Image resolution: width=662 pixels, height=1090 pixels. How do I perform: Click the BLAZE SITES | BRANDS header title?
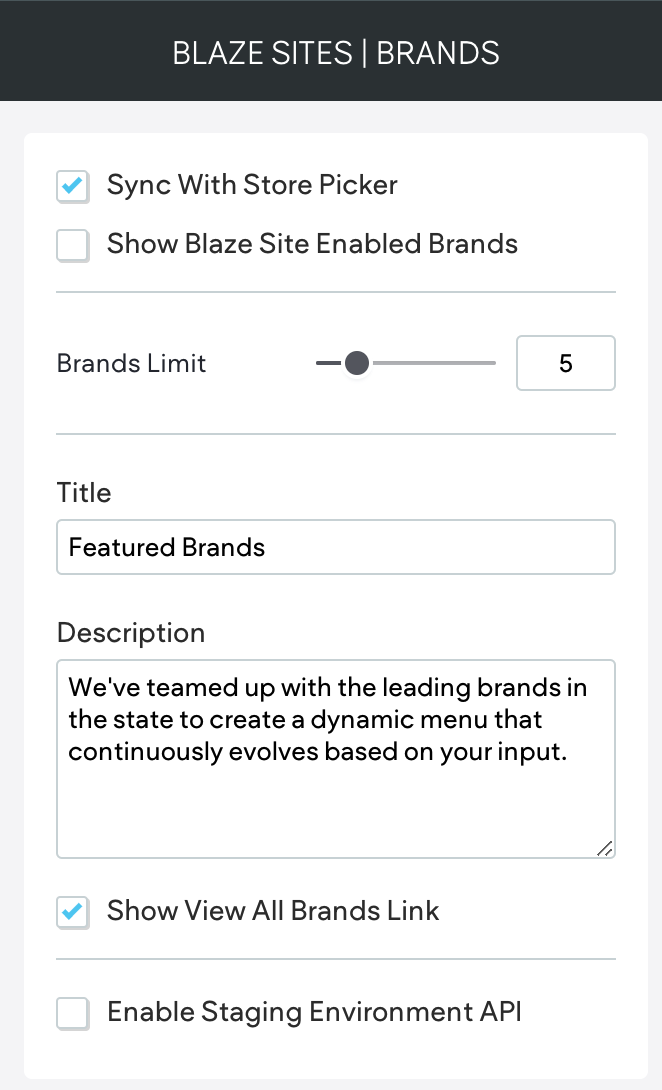(336, 52)
